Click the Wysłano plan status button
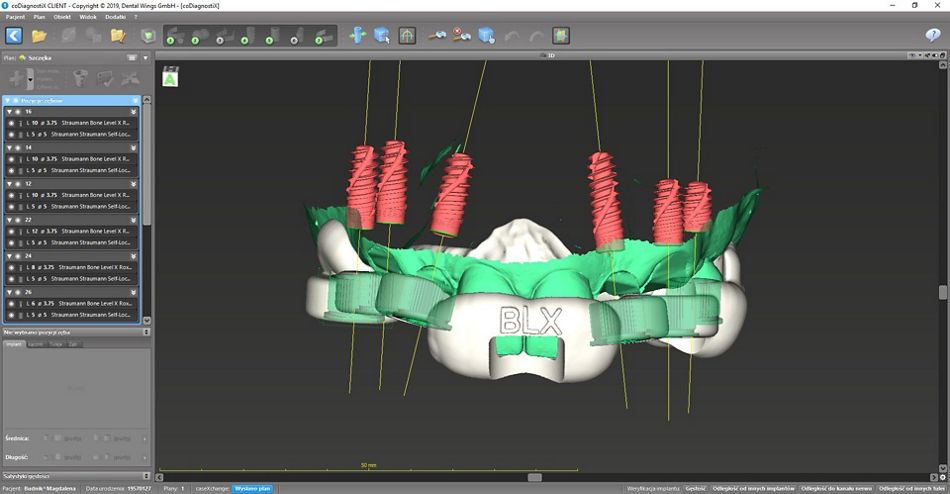The width and height of the screenshot is (950, 494). point(253,488)
